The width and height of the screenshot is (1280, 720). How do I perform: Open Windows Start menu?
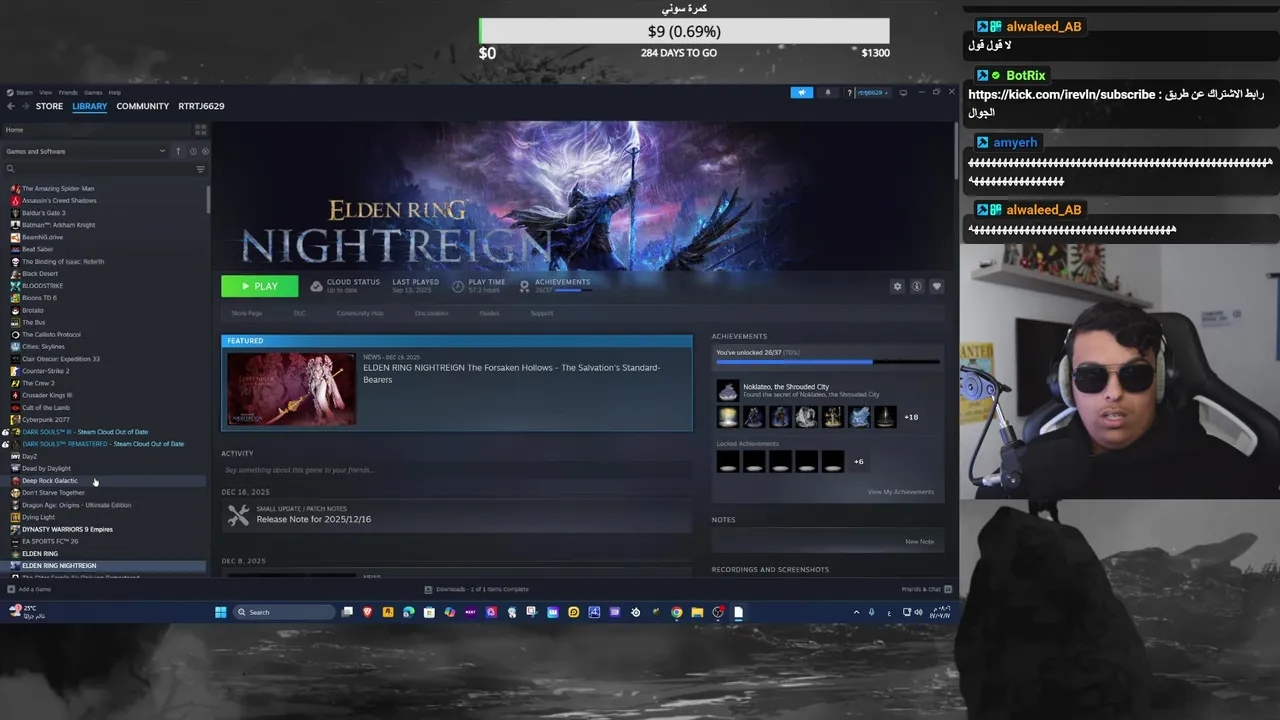click(220, 612)
